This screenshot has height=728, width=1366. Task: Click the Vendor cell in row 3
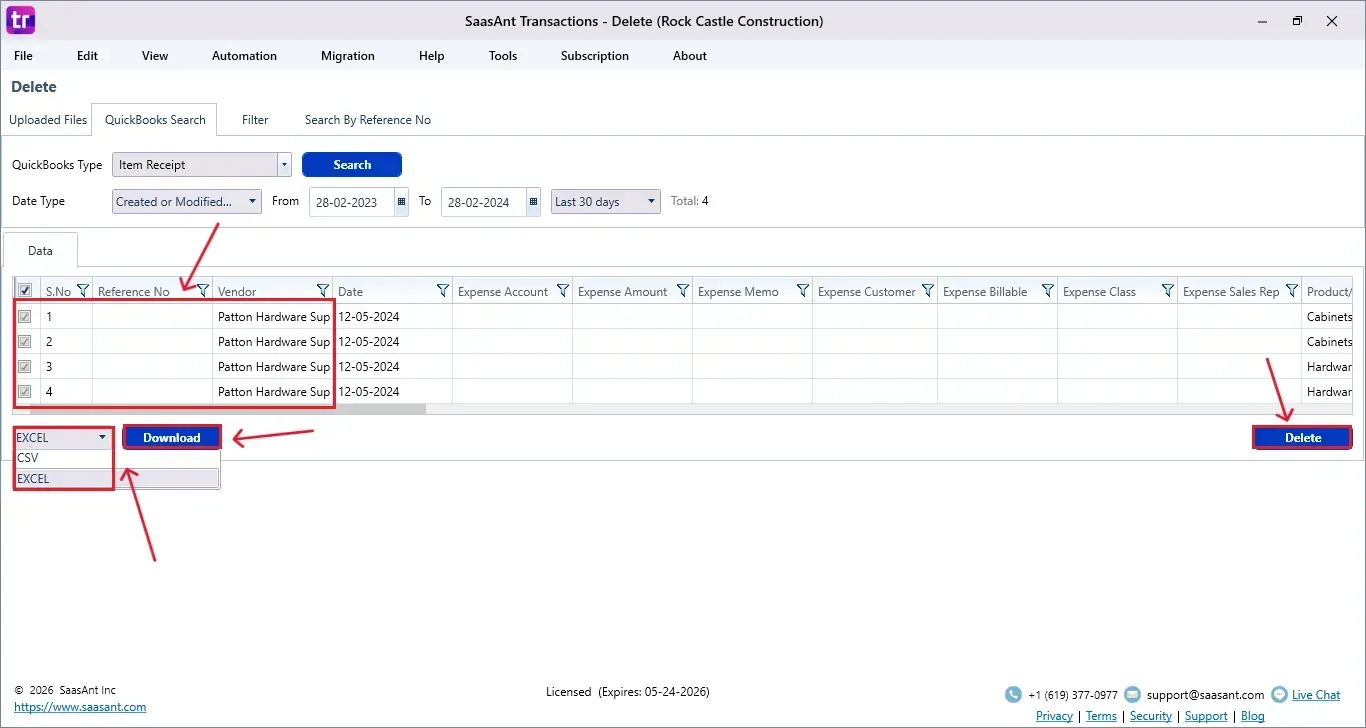click(x=273, y=366)
